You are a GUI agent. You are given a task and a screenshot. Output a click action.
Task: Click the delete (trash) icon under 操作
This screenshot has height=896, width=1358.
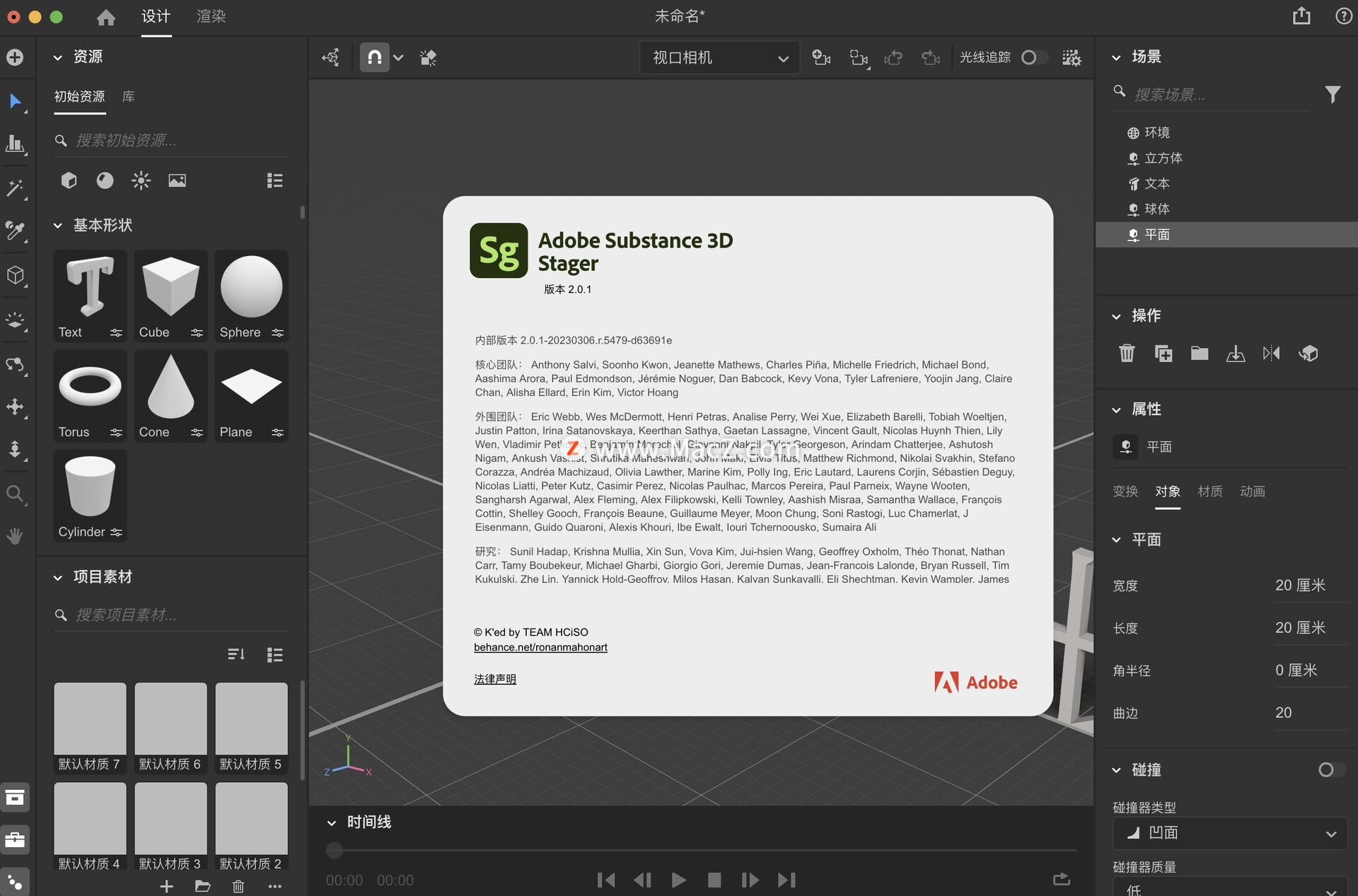click(1127, 353)
